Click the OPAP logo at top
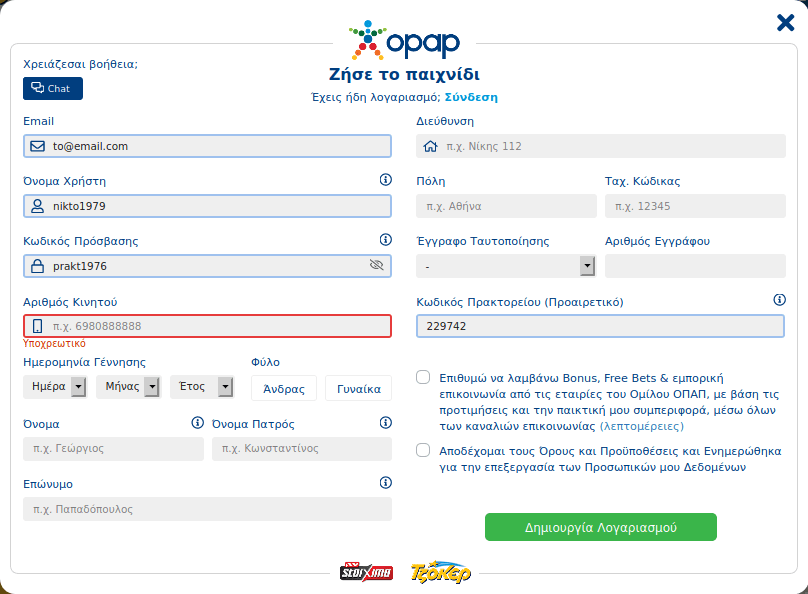 (x=404, y=40)
